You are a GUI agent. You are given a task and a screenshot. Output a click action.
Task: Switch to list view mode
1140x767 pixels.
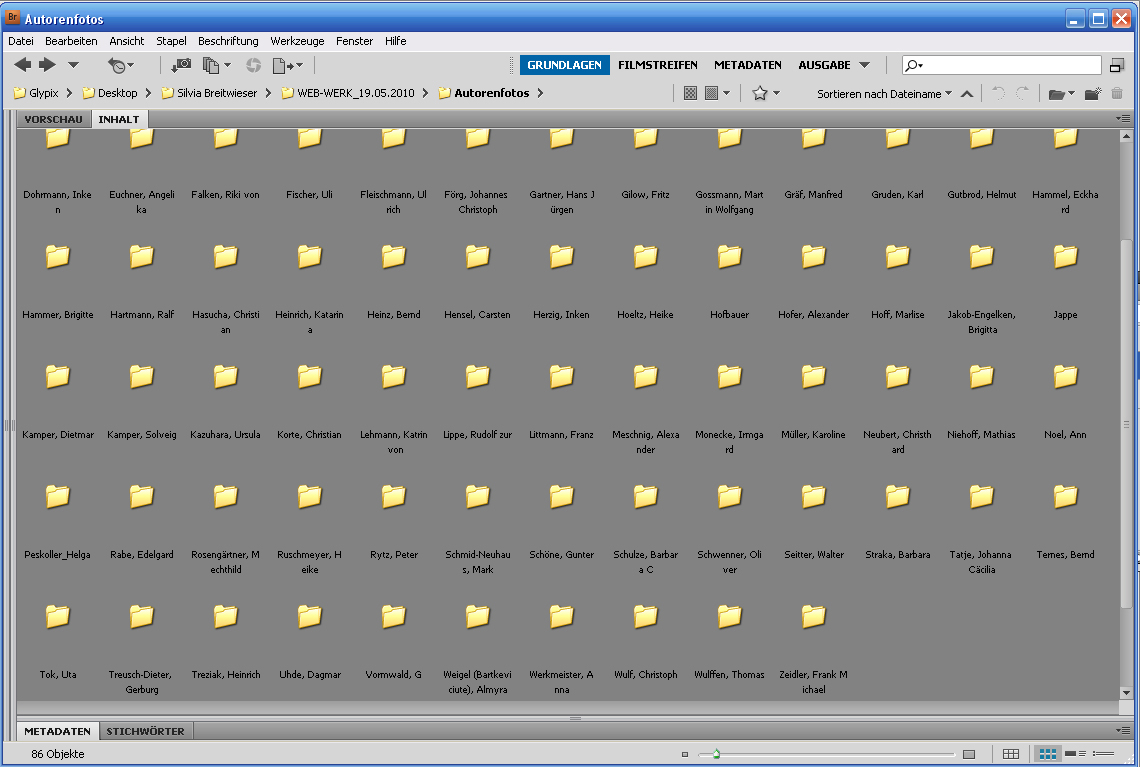1103,754
